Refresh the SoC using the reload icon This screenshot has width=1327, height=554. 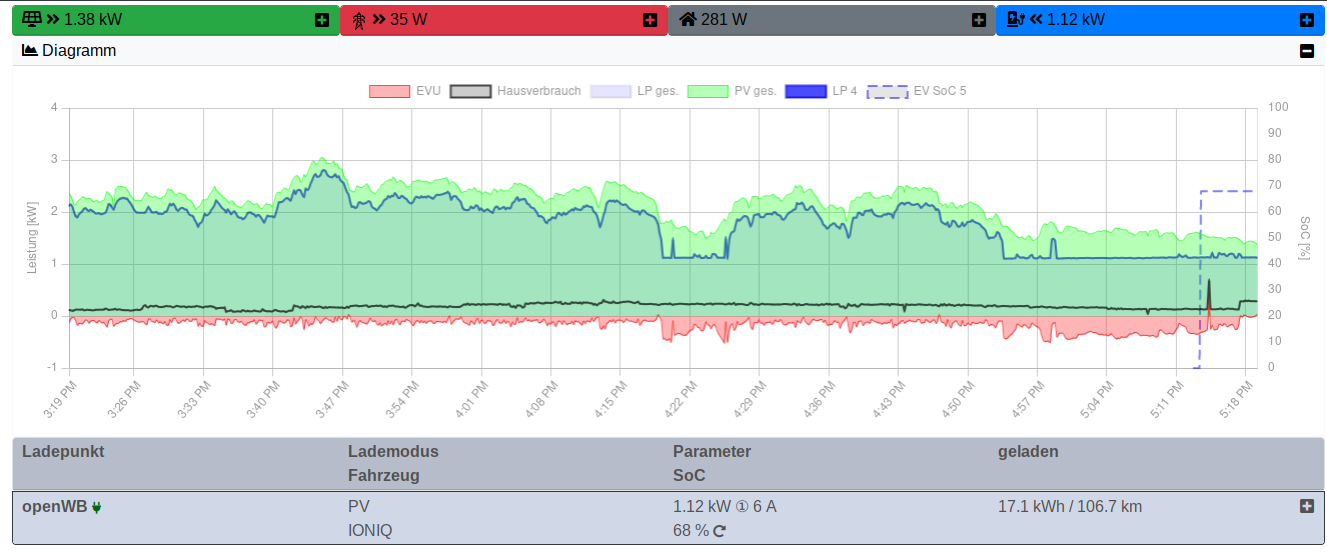pyautogui.click(x=719, y=531)
